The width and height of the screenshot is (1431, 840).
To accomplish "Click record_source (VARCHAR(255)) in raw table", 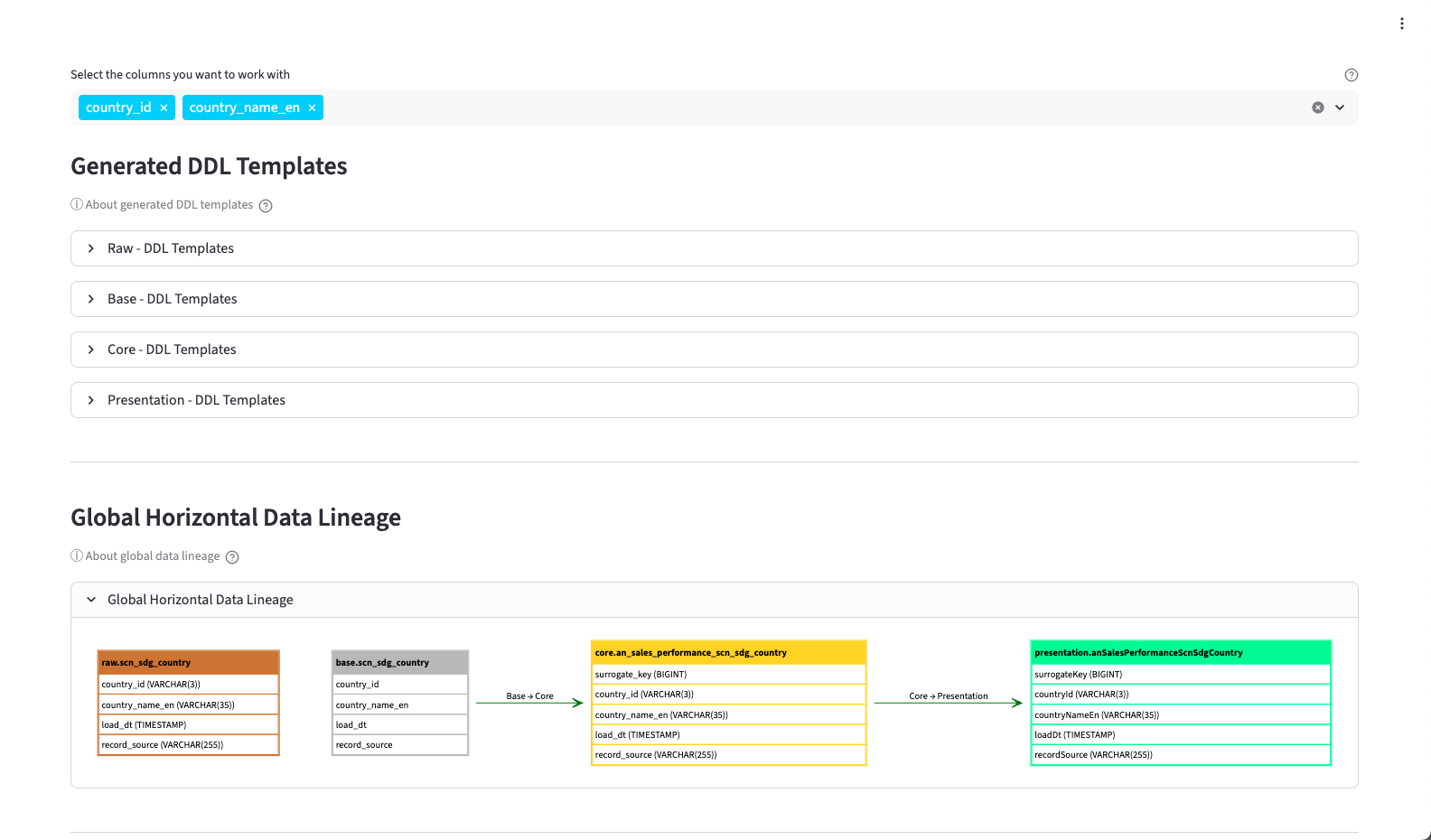I will click(x=188, y=744).
